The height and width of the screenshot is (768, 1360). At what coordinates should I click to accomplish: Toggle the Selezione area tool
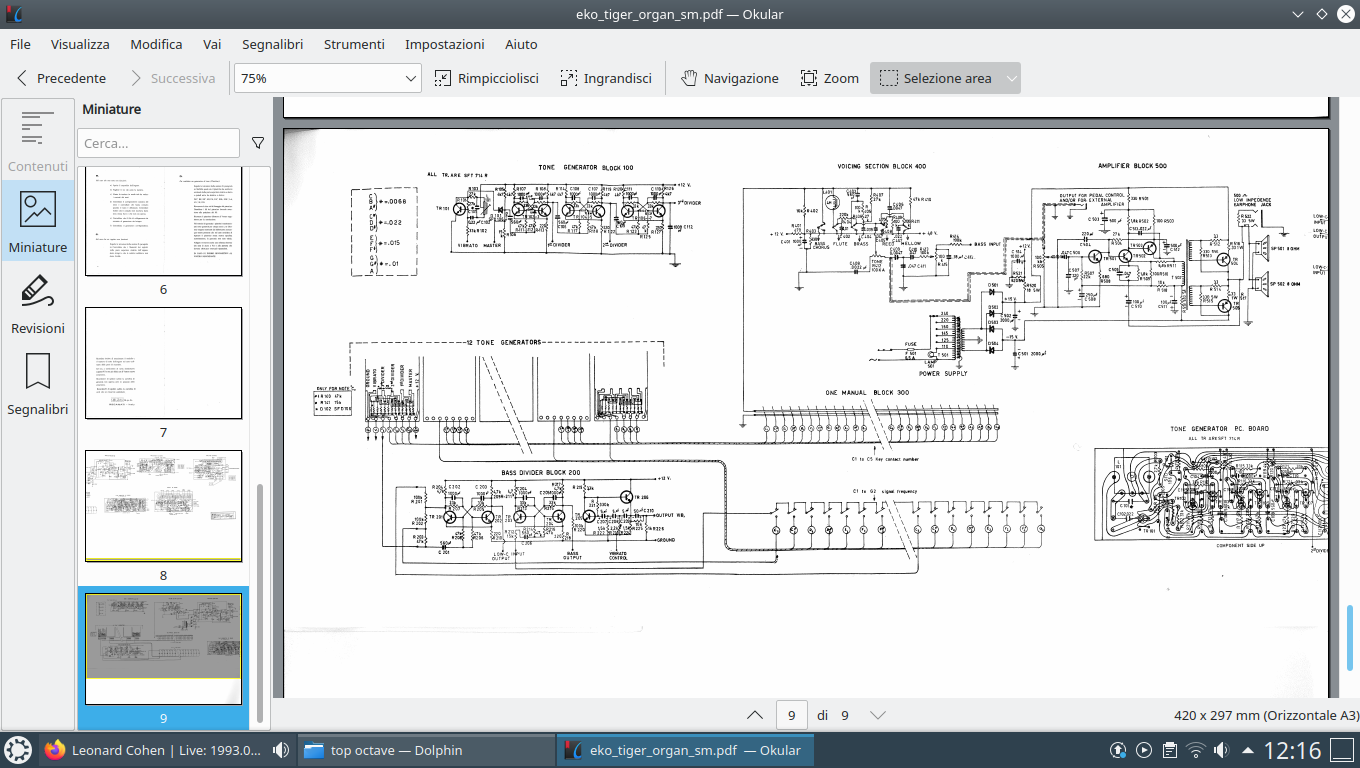[x=936, y=78]
